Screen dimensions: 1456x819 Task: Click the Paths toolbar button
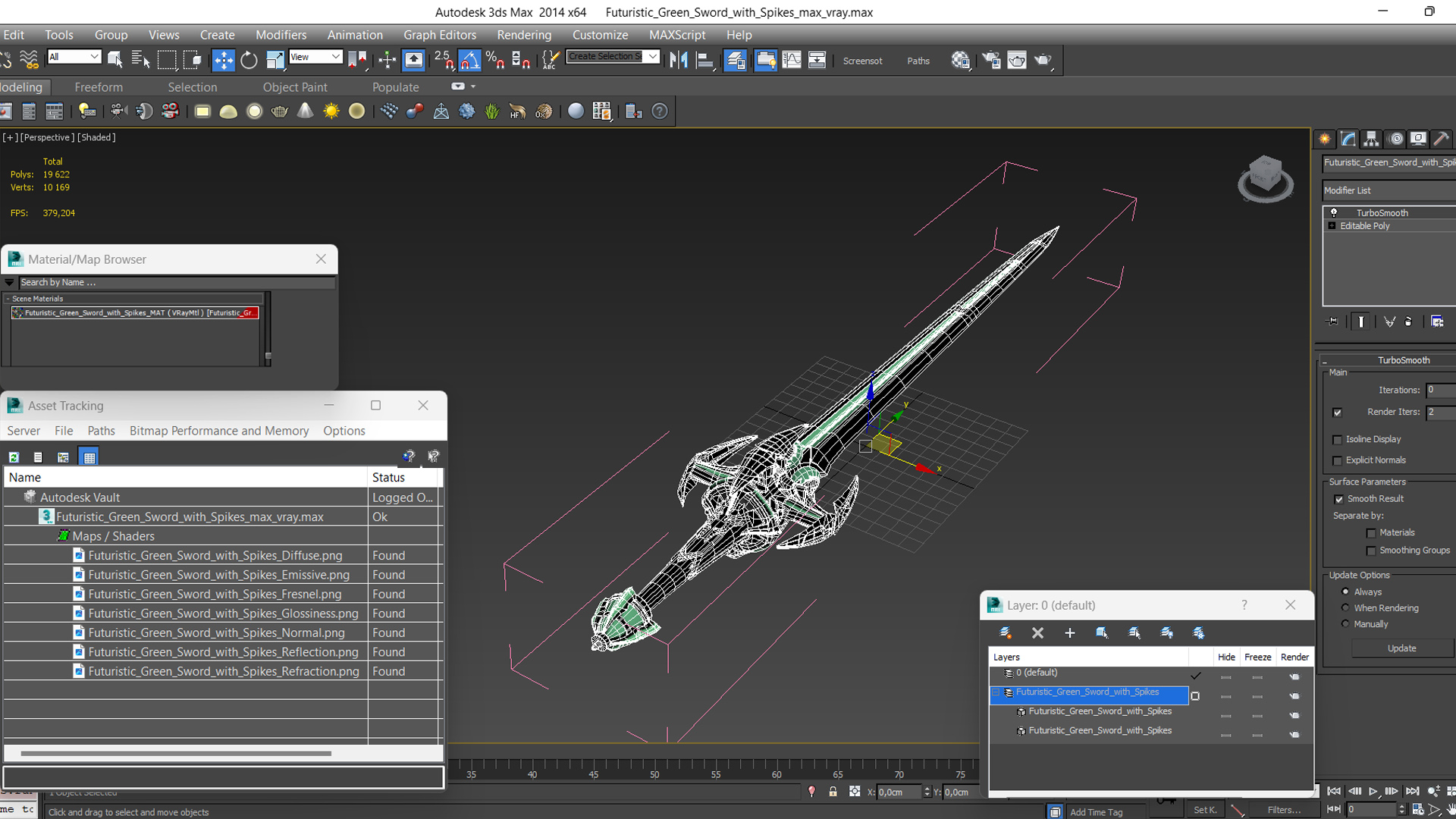pos(918,61)
